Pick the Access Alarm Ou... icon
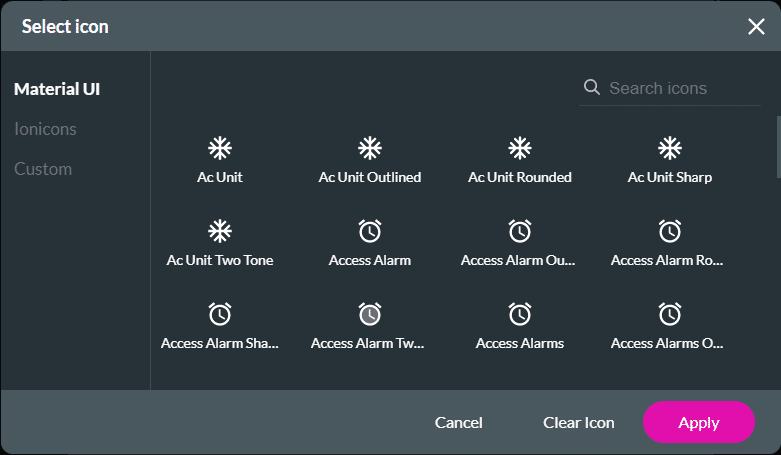This screenshot has height=455, width=781. (x=520, y=231)
